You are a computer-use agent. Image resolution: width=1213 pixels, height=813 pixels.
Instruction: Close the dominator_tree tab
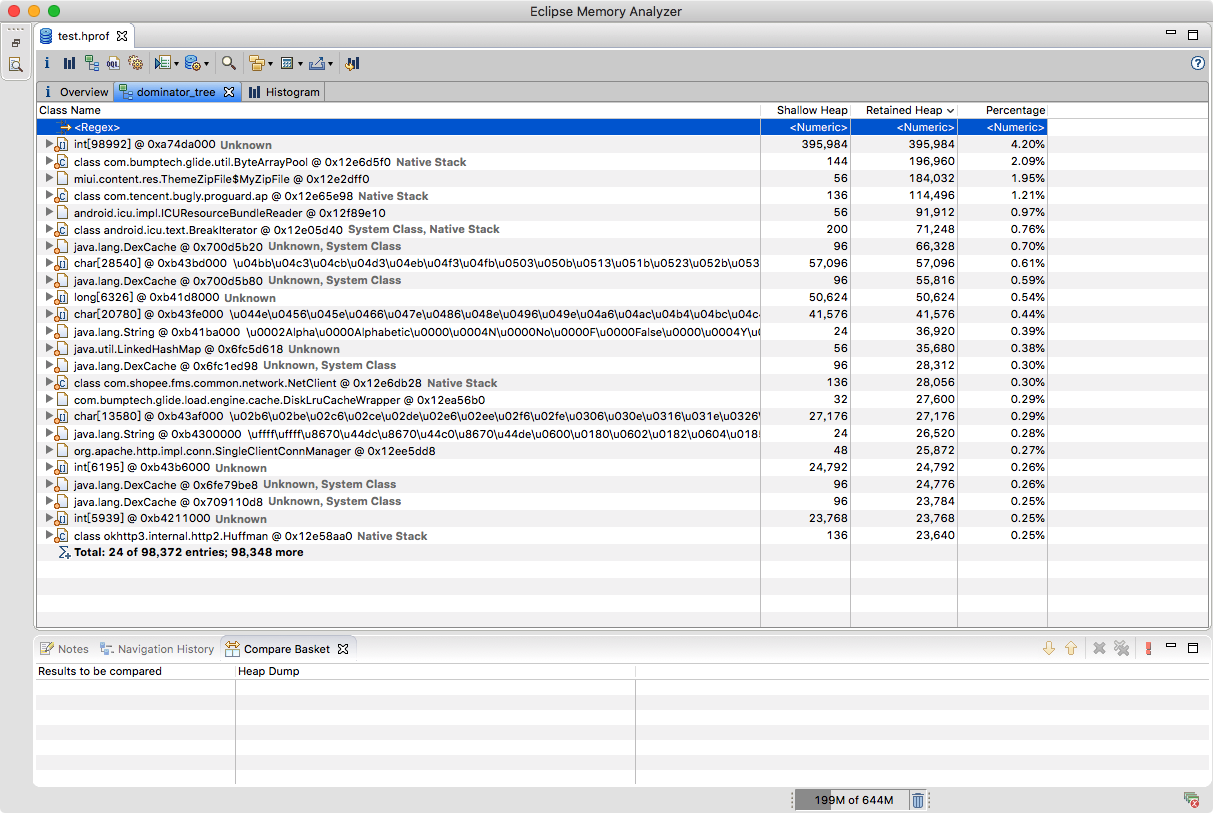tap(228, 92)
